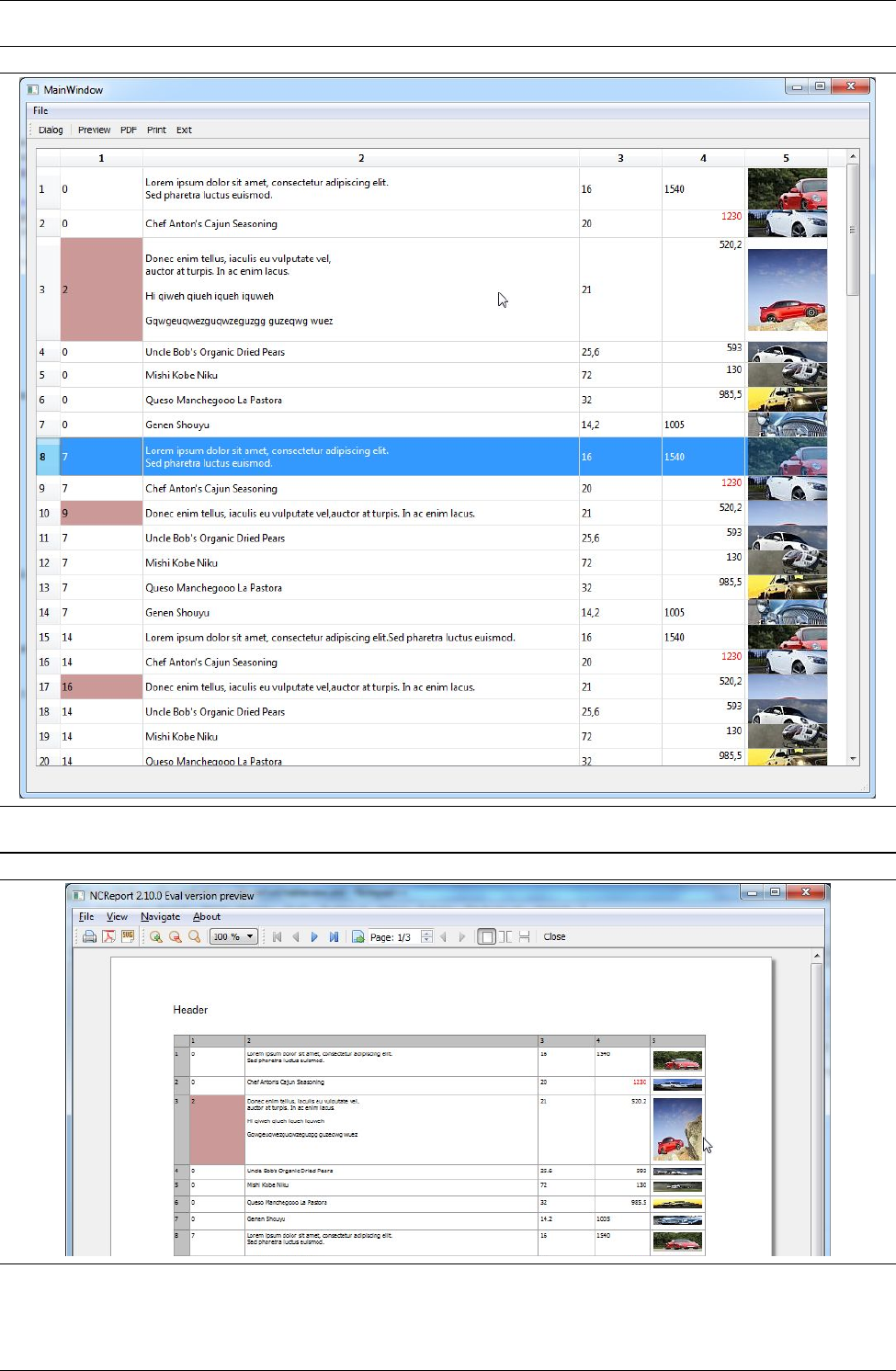Open the File menu in NCReport preview
Image resolution: width=896 pixels, height=1371 pixels.
86,916
